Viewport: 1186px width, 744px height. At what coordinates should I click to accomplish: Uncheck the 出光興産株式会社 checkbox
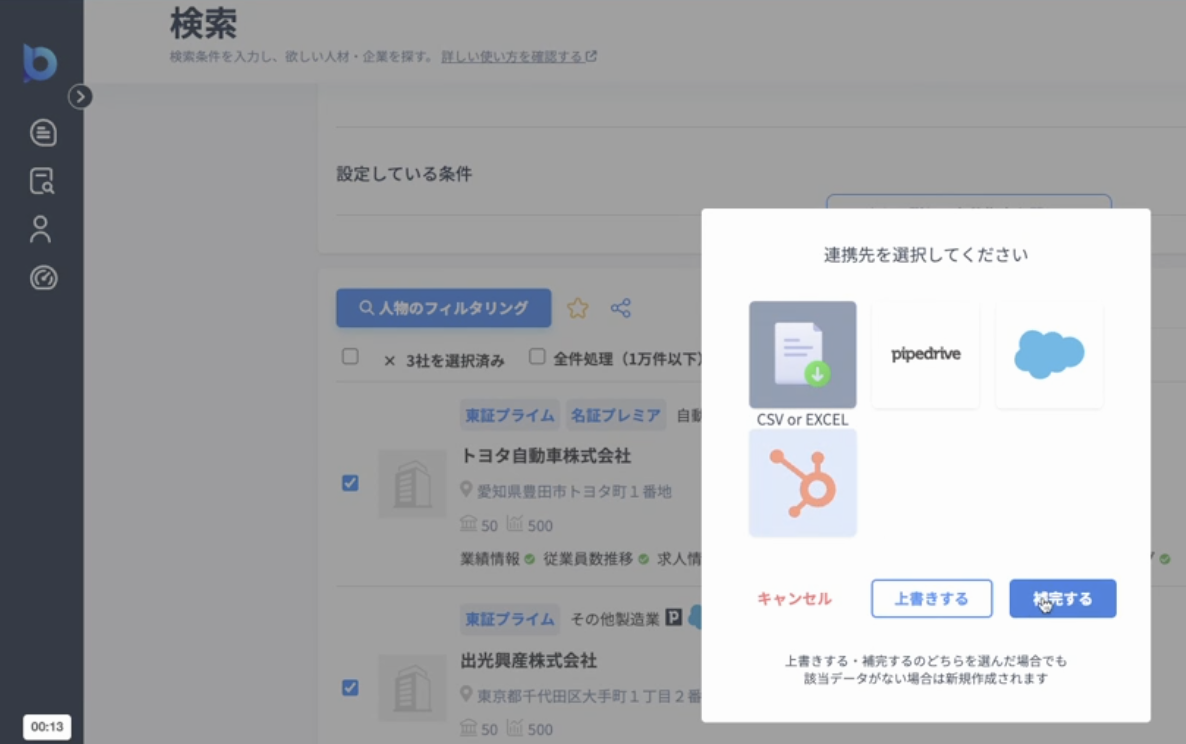350,687
